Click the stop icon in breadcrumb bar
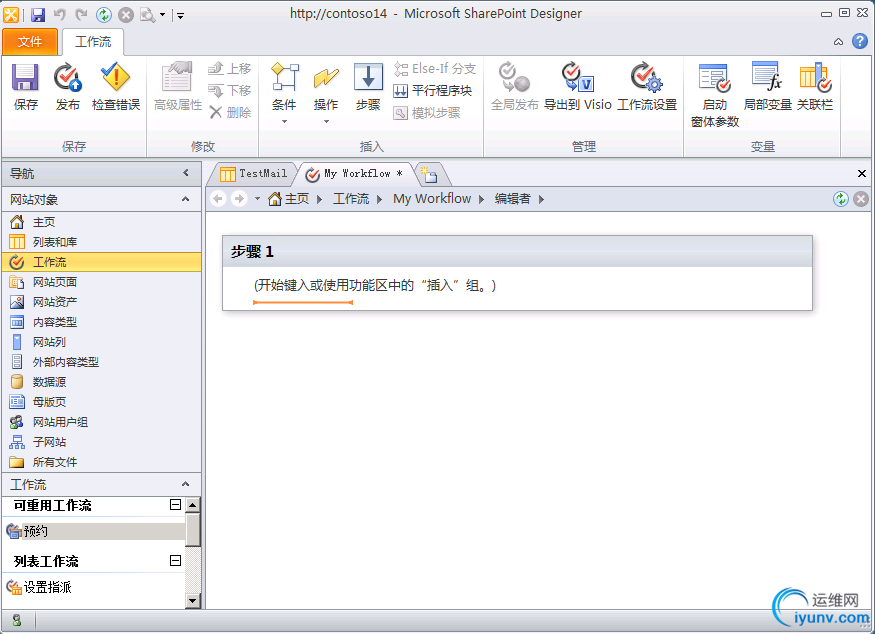The image size is (875, 634). pos(861,199)
